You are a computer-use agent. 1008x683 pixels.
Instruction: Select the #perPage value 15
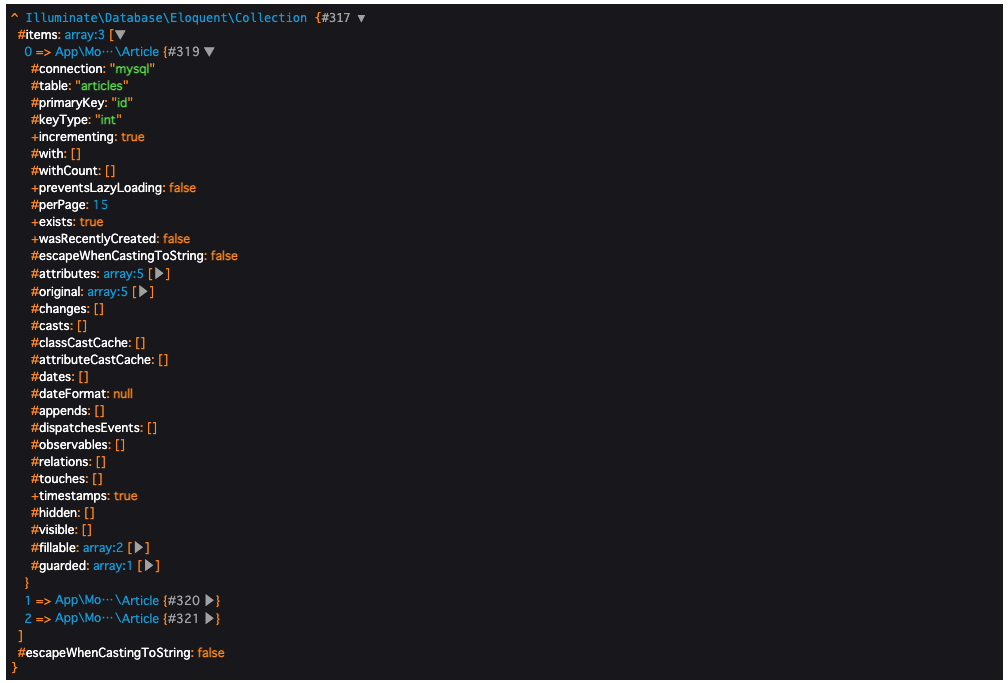100,205
